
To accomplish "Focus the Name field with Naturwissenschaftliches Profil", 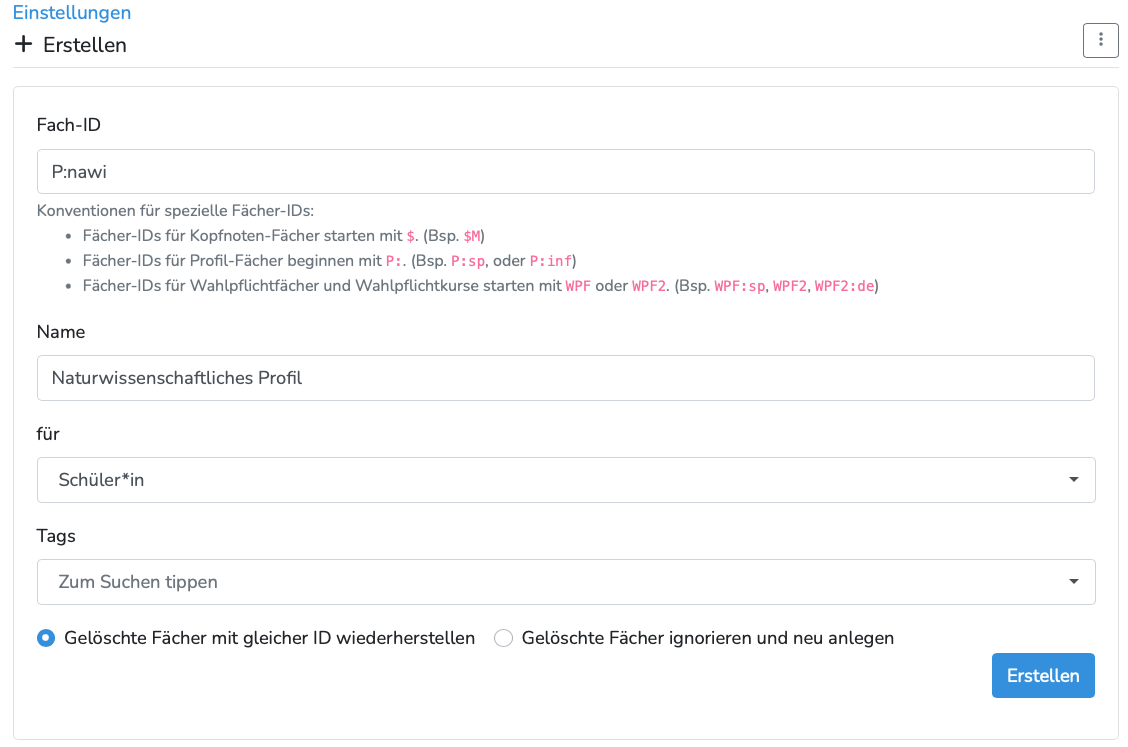I will coord(565,378).
